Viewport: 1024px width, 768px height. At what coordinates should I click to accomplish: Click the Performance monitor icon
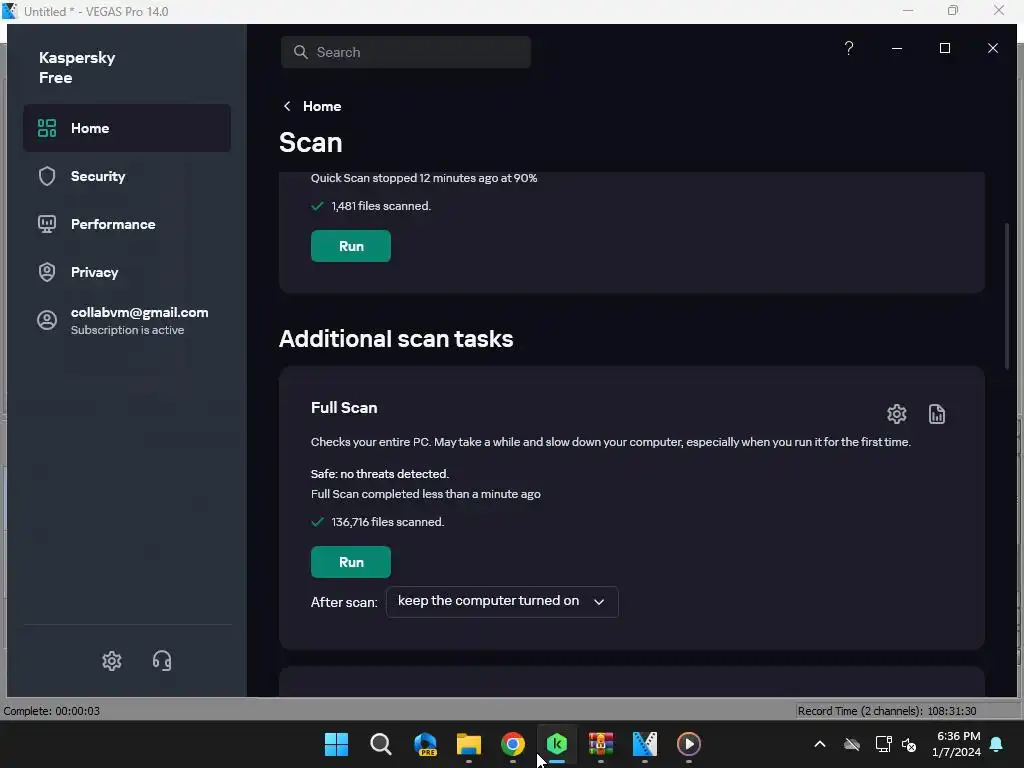coord(47,224)
